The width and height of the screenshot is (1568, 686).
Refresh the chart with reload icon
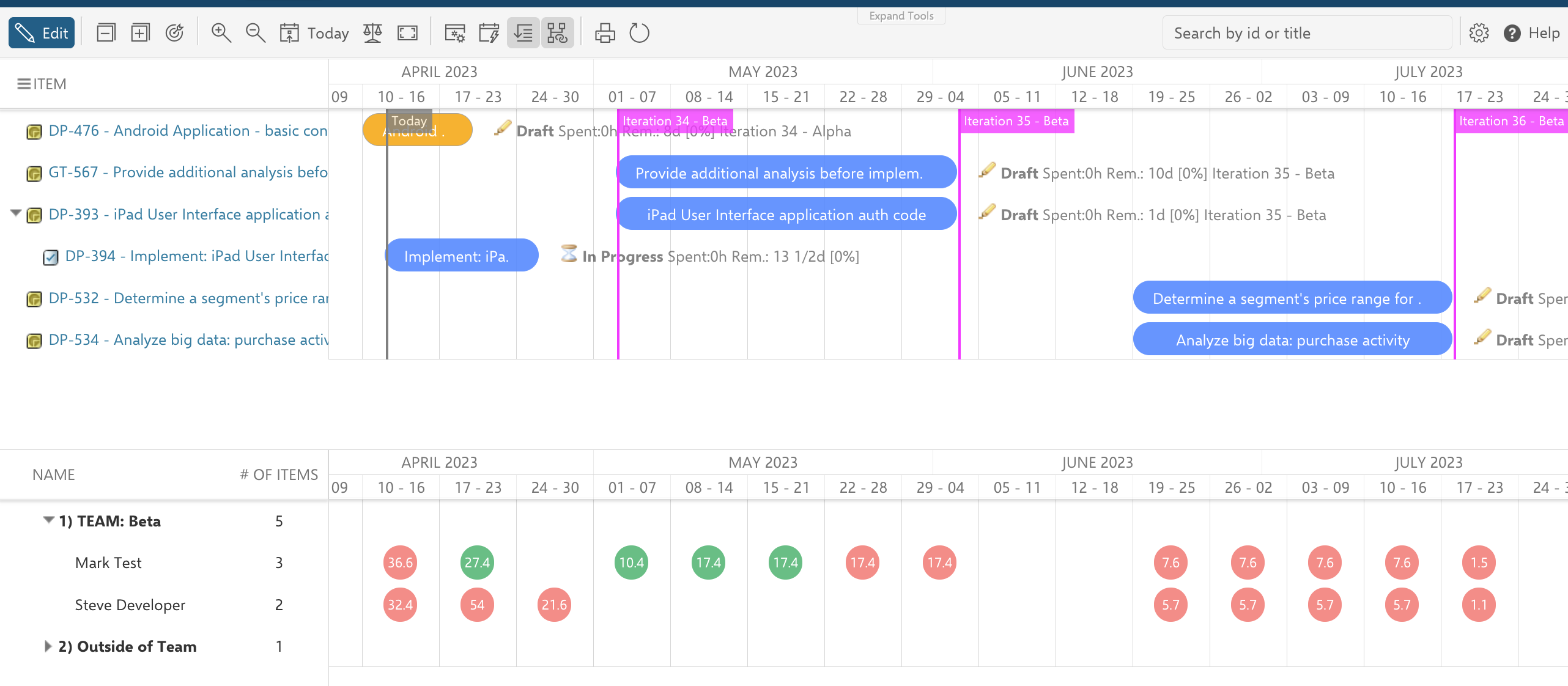639,33
